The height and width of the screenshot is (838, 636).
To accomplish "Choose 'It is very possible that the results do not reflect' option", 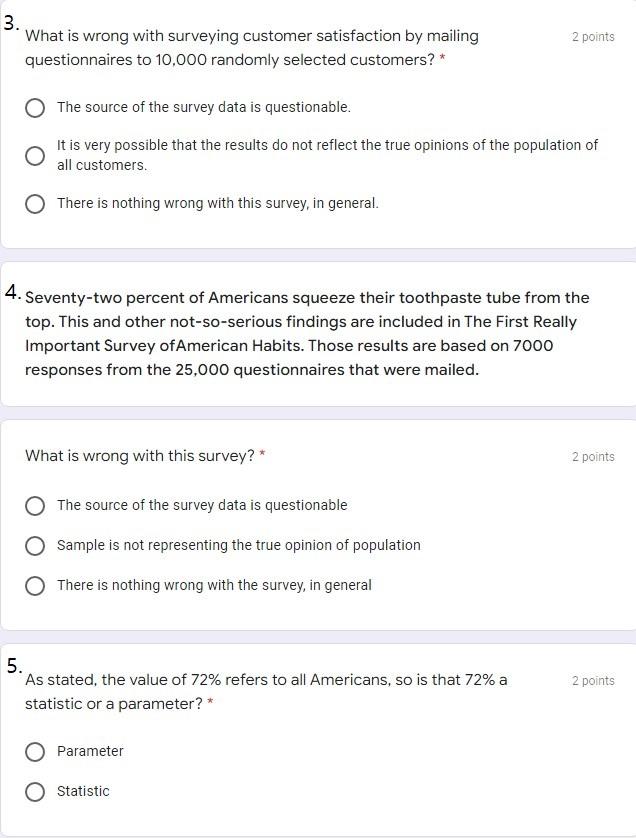I will (35, 156).
